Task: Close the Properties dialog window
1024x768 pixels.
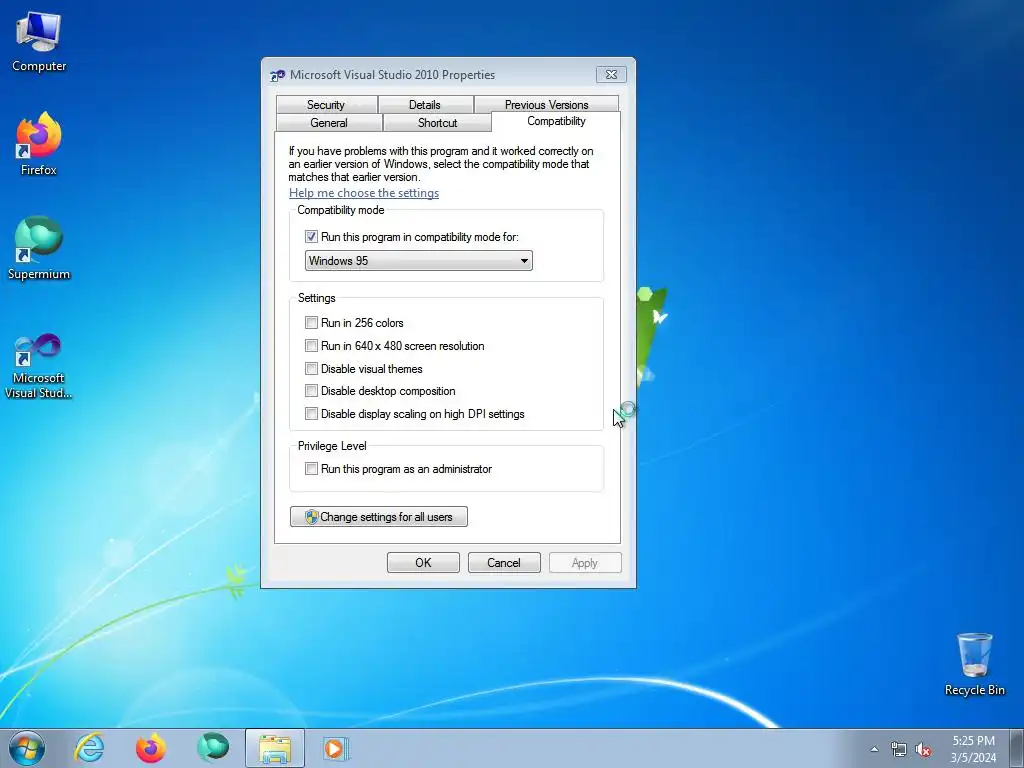Action: (x=611, y=74)
